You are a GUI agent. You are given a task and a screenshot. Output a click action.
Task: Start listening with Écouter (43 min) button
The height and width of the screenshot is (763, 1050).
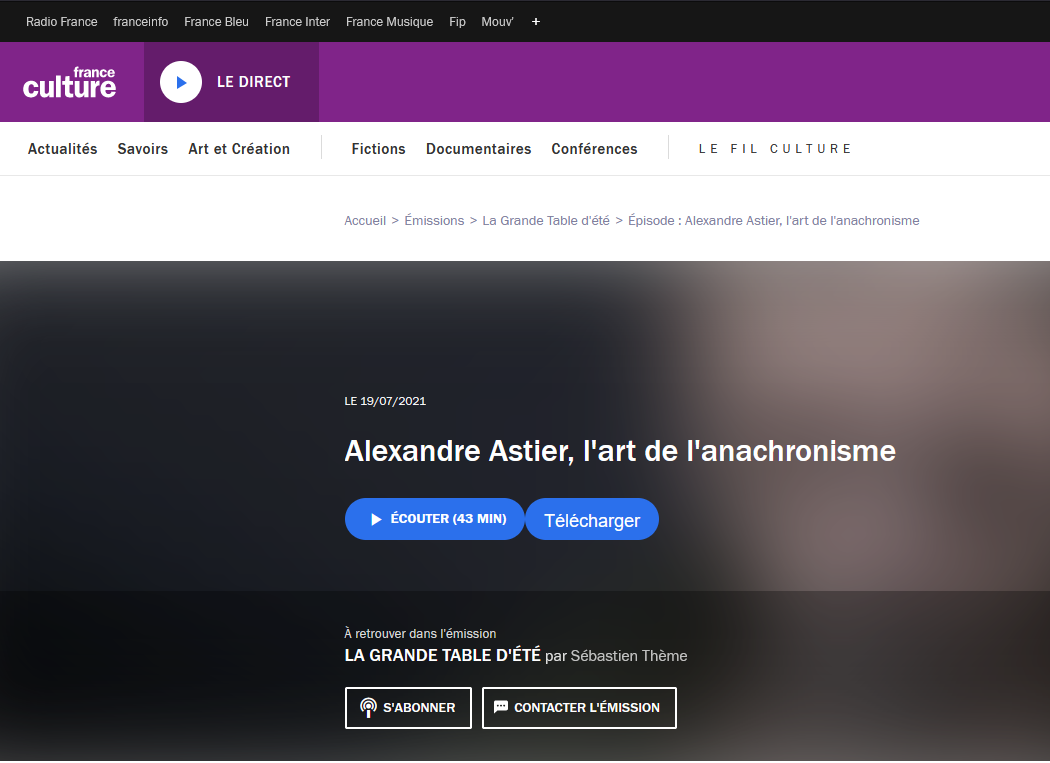[x=435, y=519]
